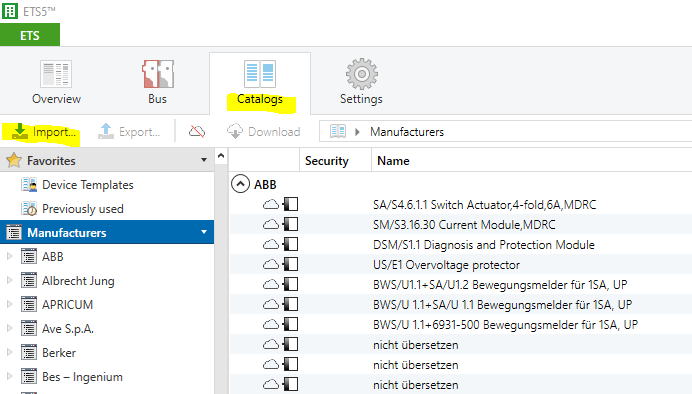692x394 pixels.
Task: Click cloud icon of BWS/U 1.1+6931-500 row
Action: click(271, 324)
